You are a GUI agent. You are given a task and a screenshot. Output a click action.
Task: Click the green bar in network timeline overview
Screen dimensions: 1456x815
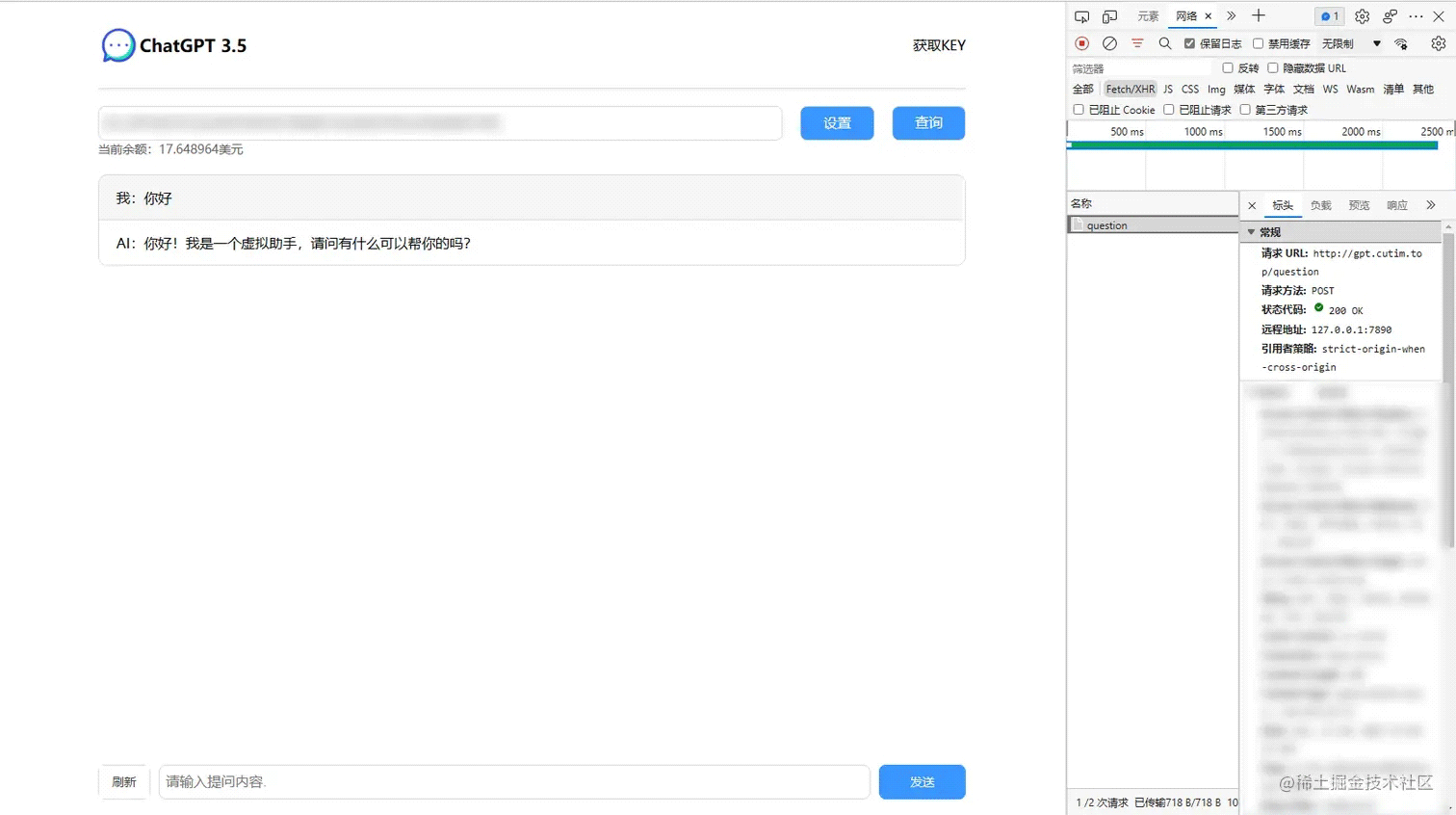1253,145
